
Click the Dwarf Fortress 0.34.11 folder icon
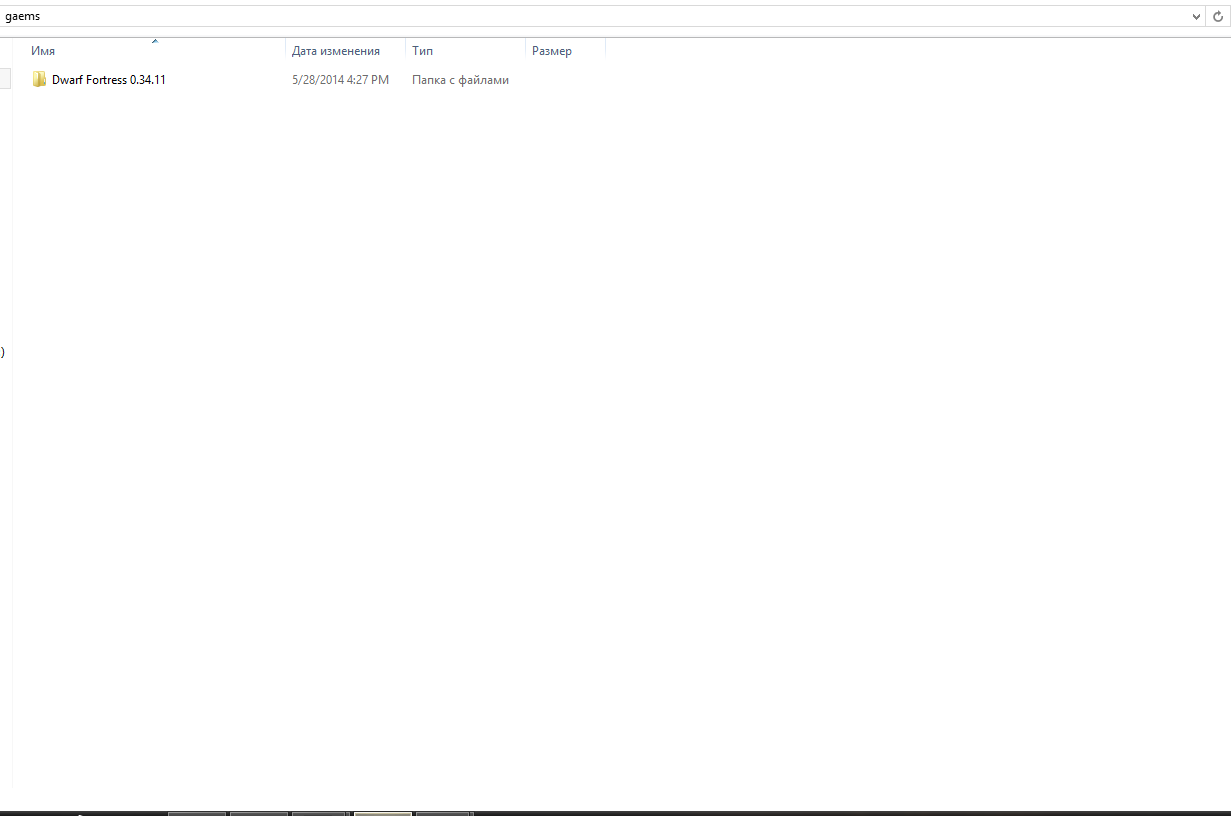39,80
